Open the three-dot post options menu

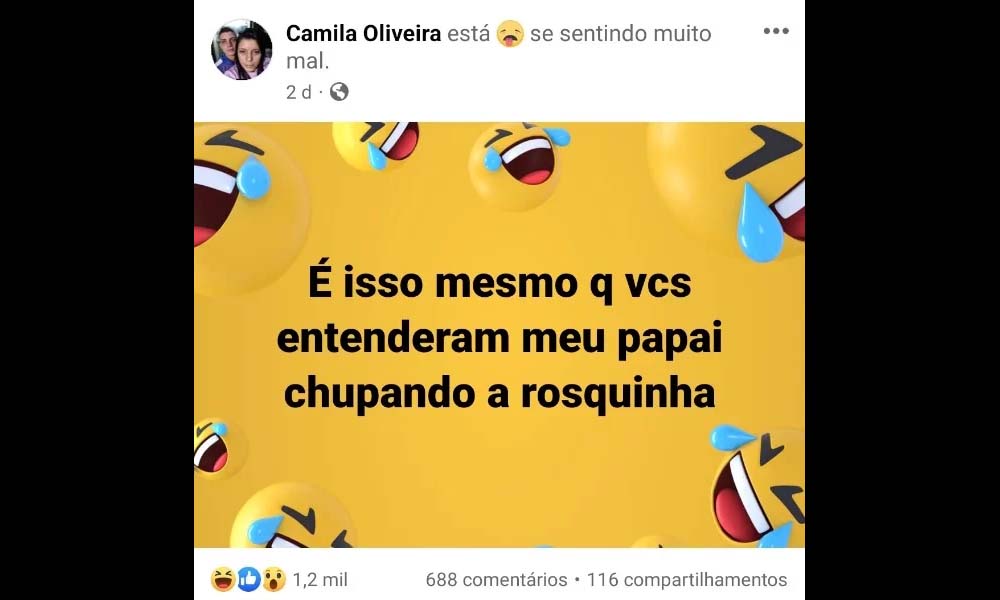click(x=776, y=31)
